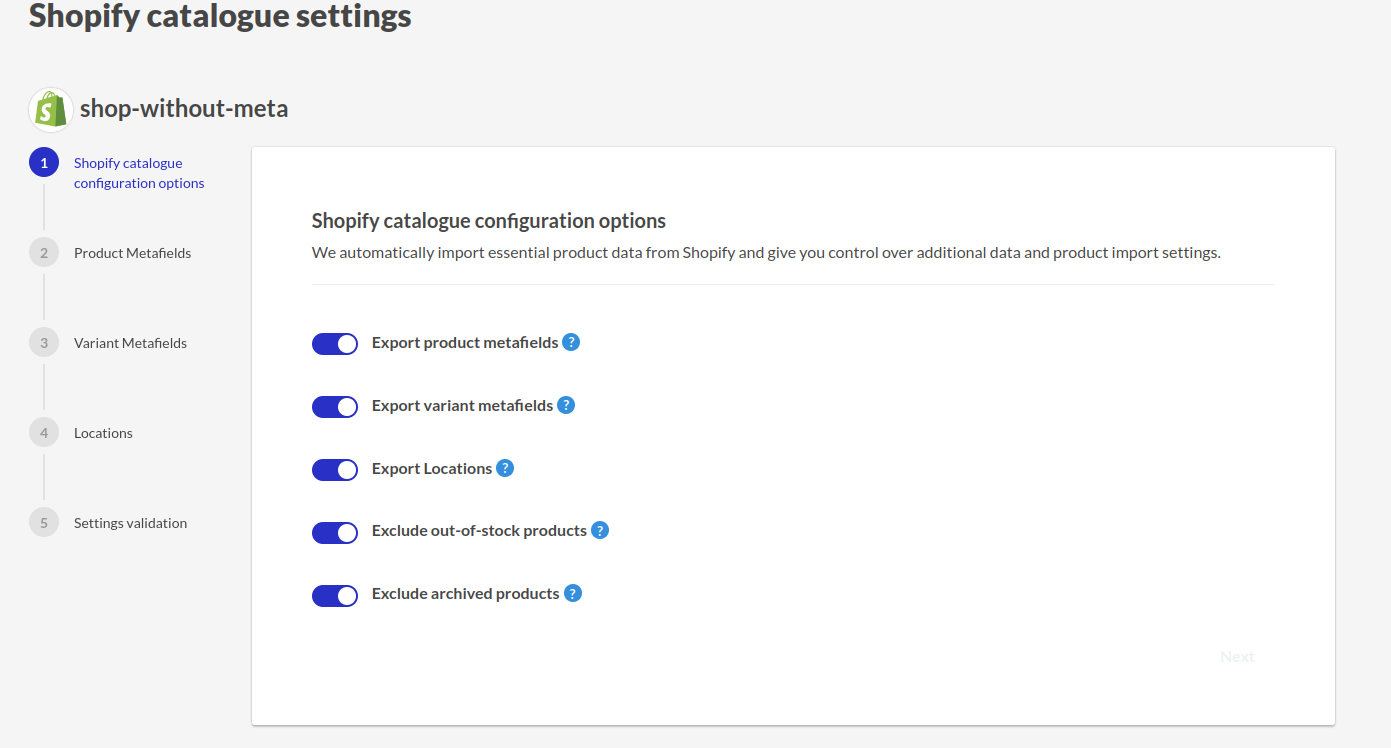The image size is (1391, 748).
Task: Click step 5 number circle
Action: pos(44,522)
